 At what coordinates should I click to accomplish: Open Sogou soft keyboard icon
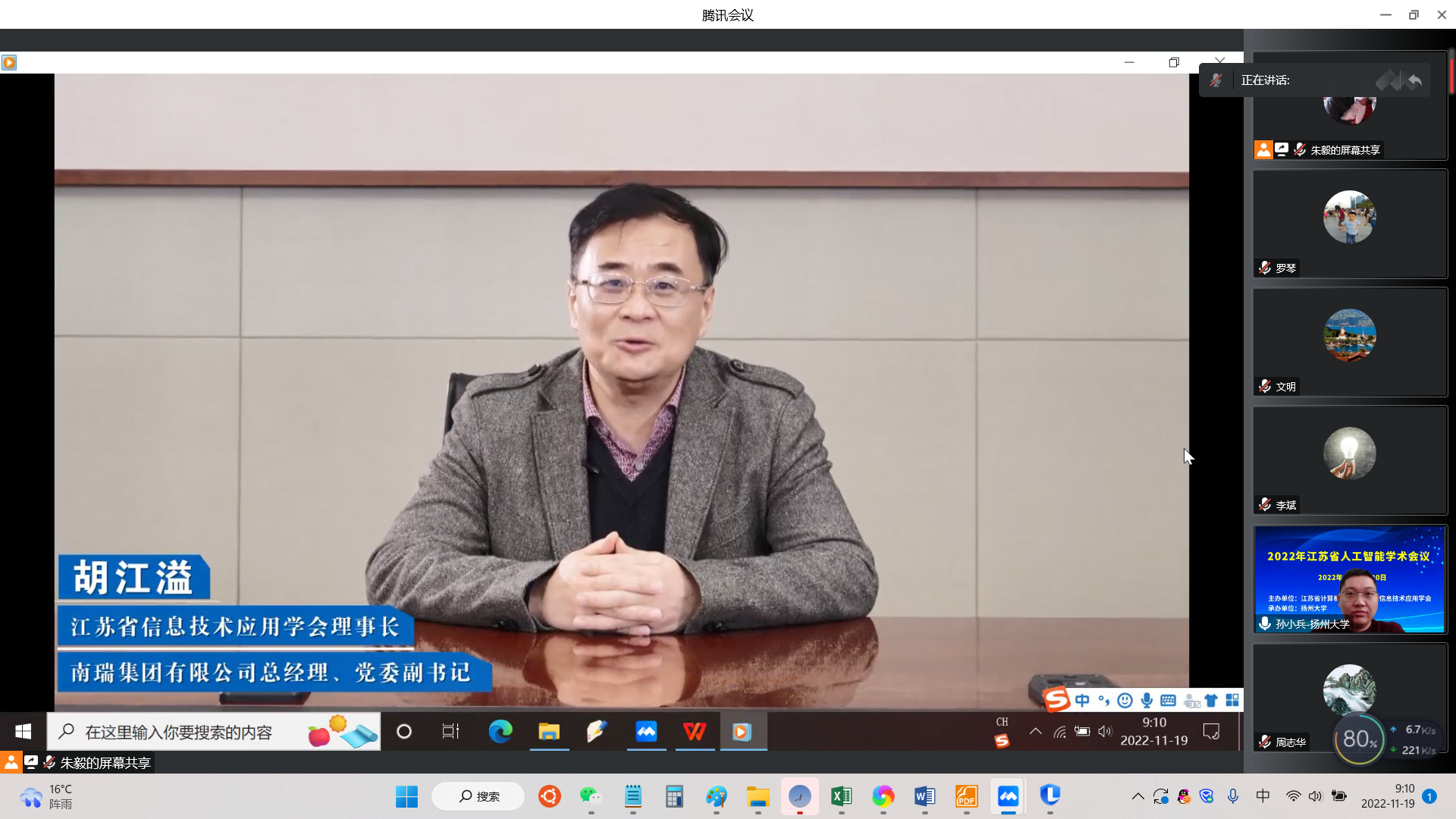pos(1168,700)
